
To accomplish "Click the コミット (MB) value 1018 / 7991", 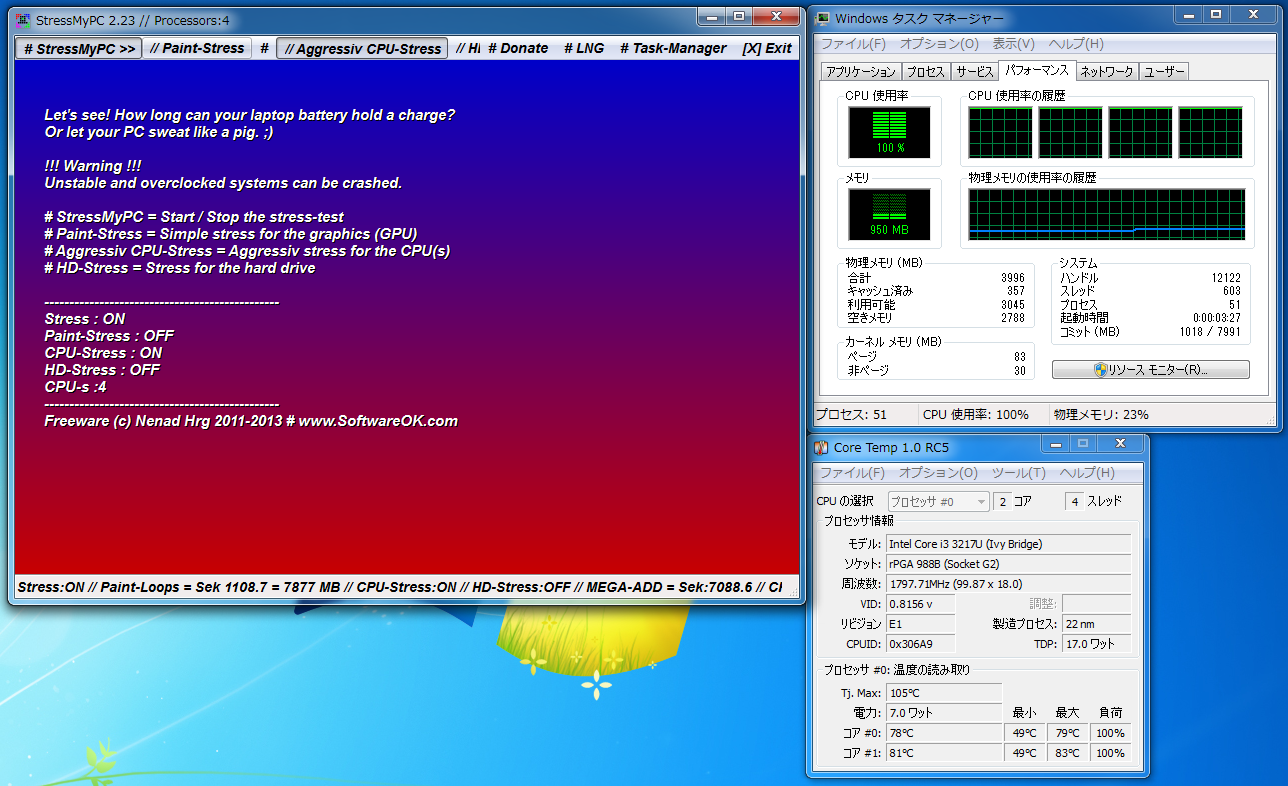I will tap(1211, 332).
